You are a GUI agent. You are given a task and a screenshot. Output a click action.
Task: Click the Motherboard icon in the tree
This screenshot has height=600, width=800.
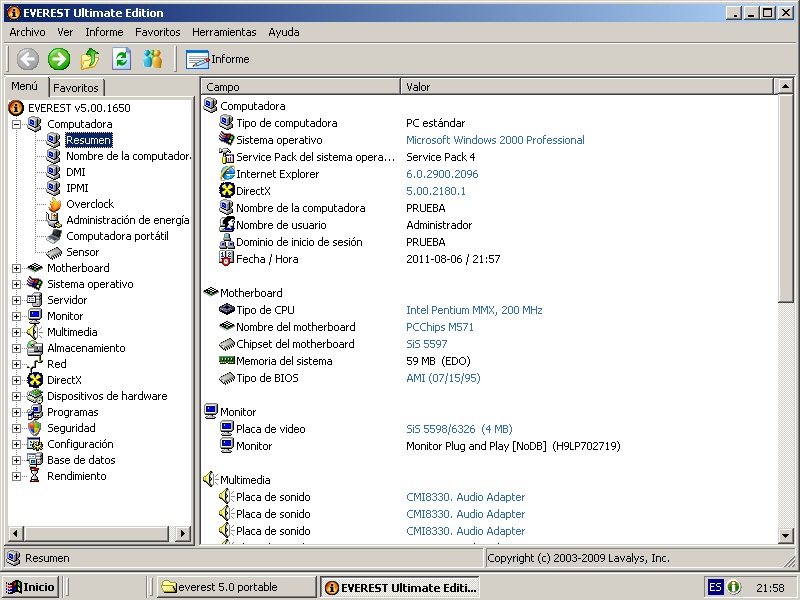click(35, 268)
